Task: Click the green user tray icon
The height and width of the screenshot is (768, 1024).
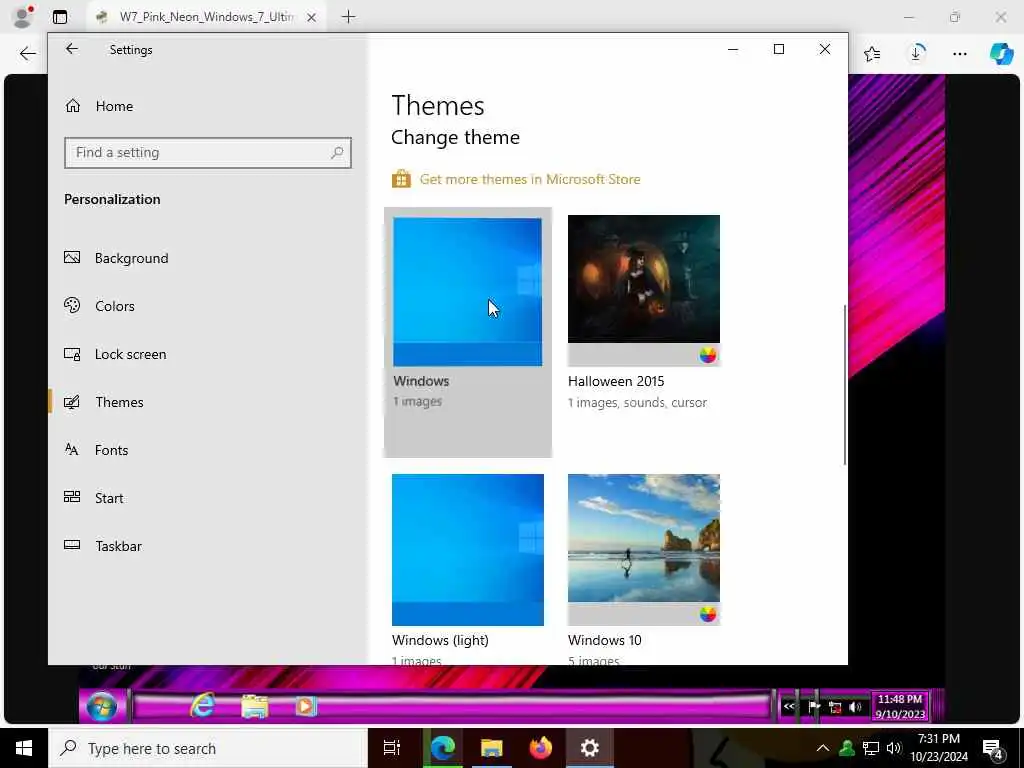Action: (847, 748)
